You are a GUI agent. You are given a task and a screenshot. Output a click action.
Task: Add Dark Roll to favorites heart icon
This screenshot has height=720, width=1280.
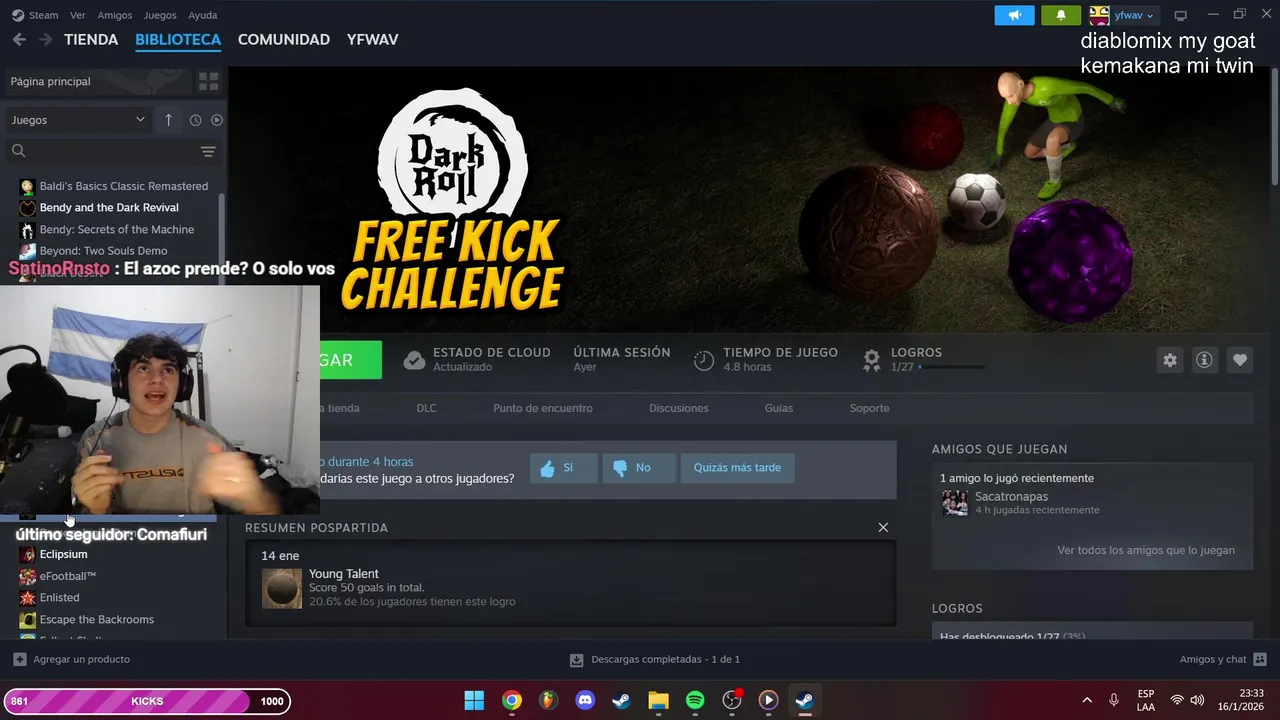[1240, 360]
